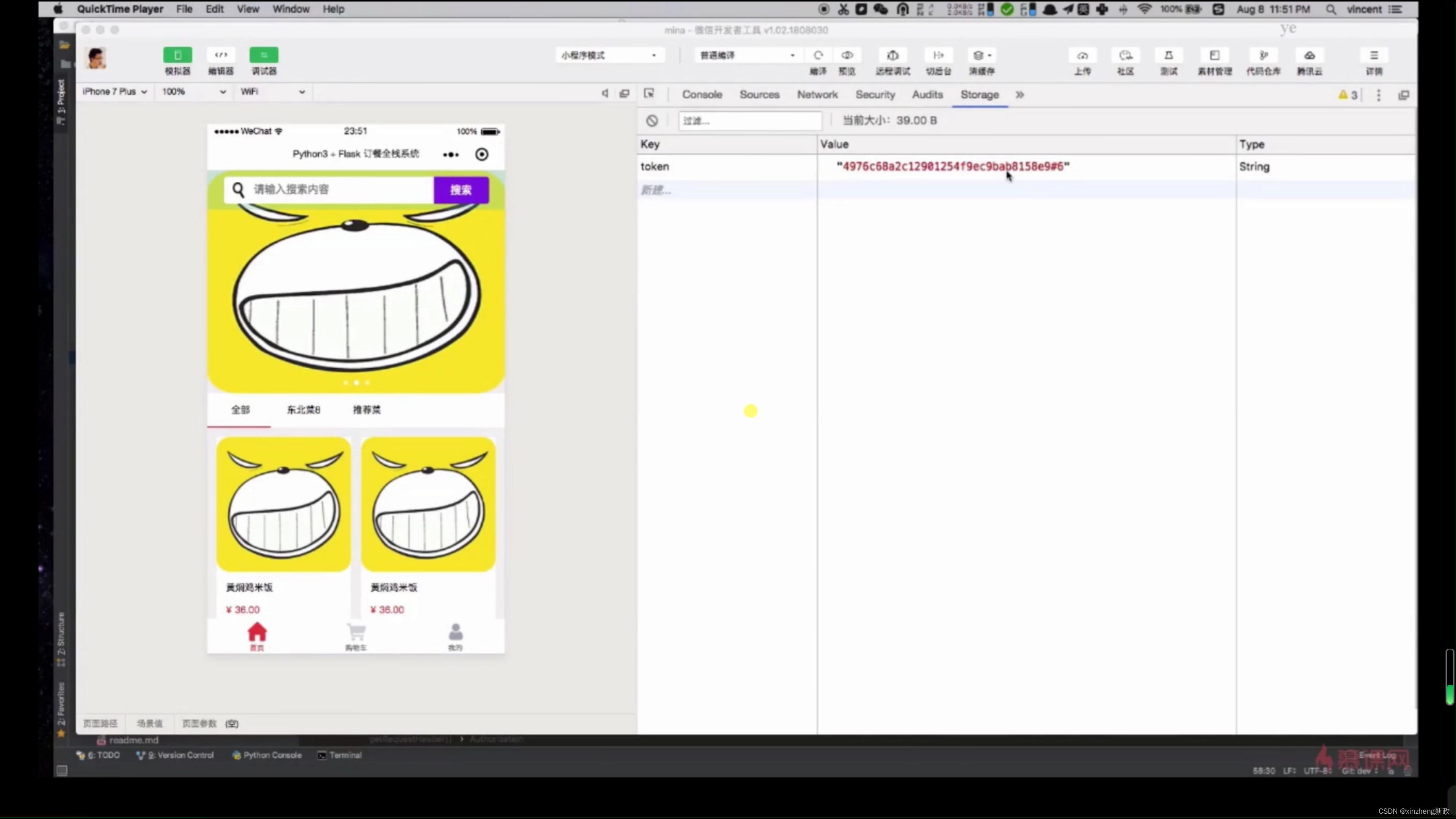Select the Storage tab
The width and height of the screenshot is (1456, 819).
coord(980,95)
